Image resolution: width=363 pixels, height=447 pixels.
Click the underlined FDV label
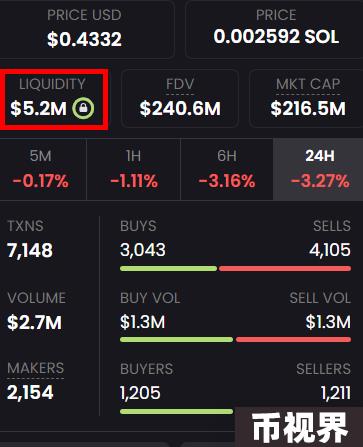coord(180,84)
